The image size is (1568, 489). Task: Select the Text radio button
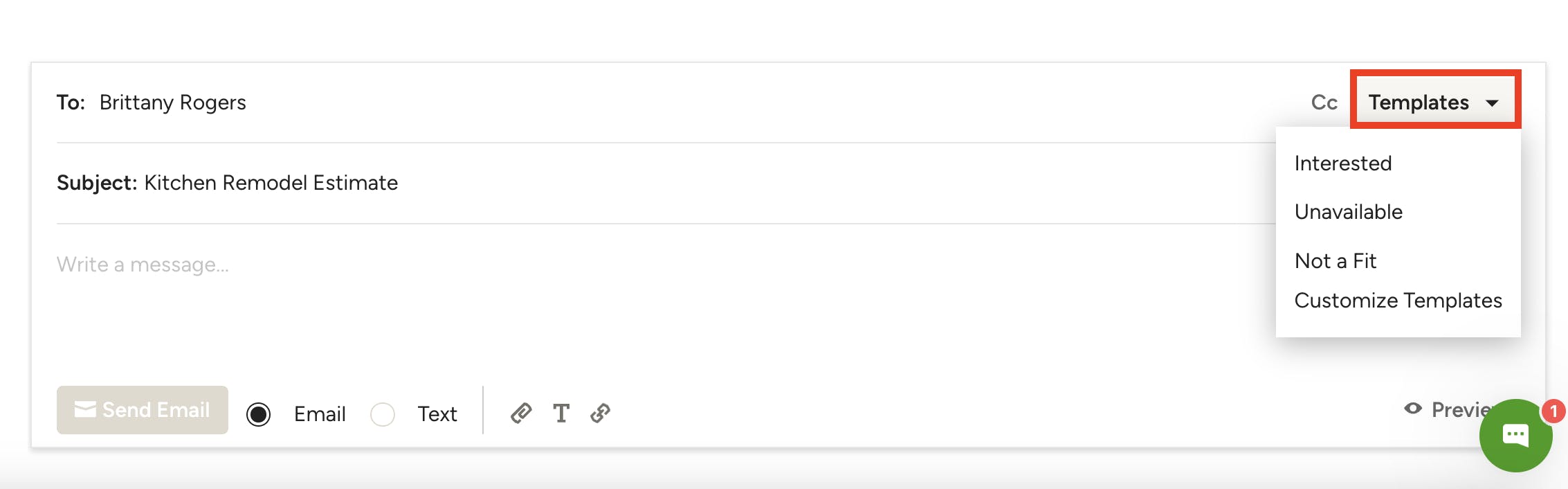pos(382,414)
